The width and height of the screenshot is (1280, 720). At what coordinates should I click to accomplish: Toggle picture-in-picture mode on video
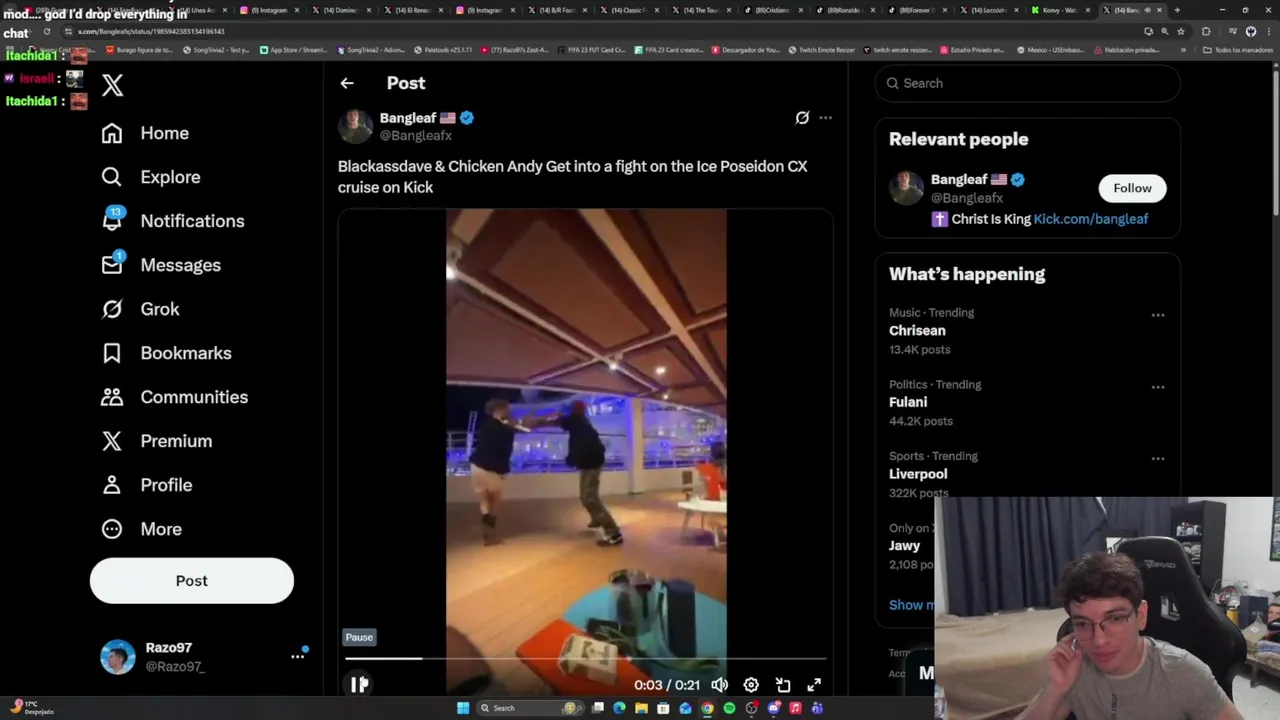(783, 685)
